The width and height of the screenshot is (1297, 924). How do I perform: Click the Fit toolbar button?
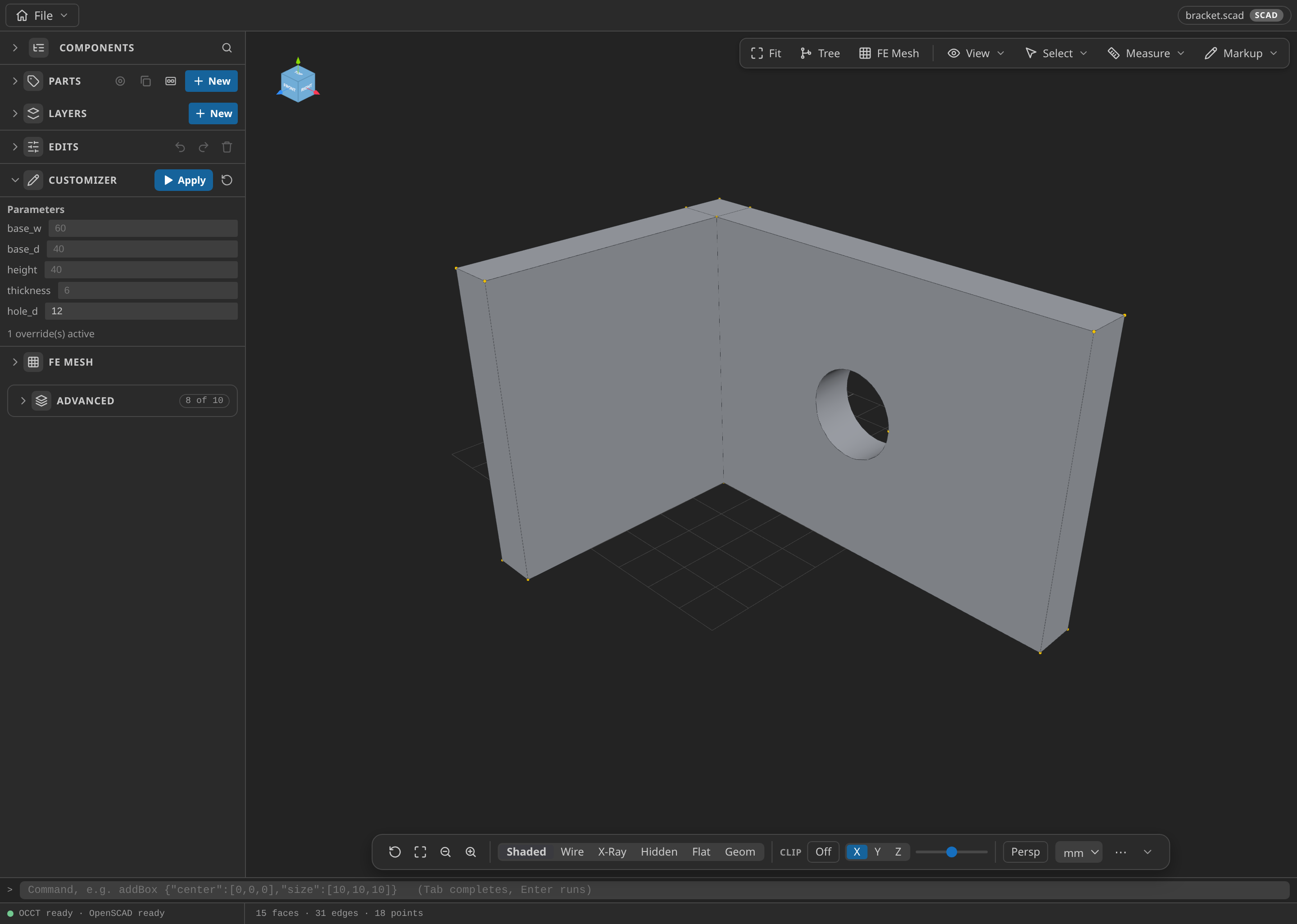click(x=766, y=53)
